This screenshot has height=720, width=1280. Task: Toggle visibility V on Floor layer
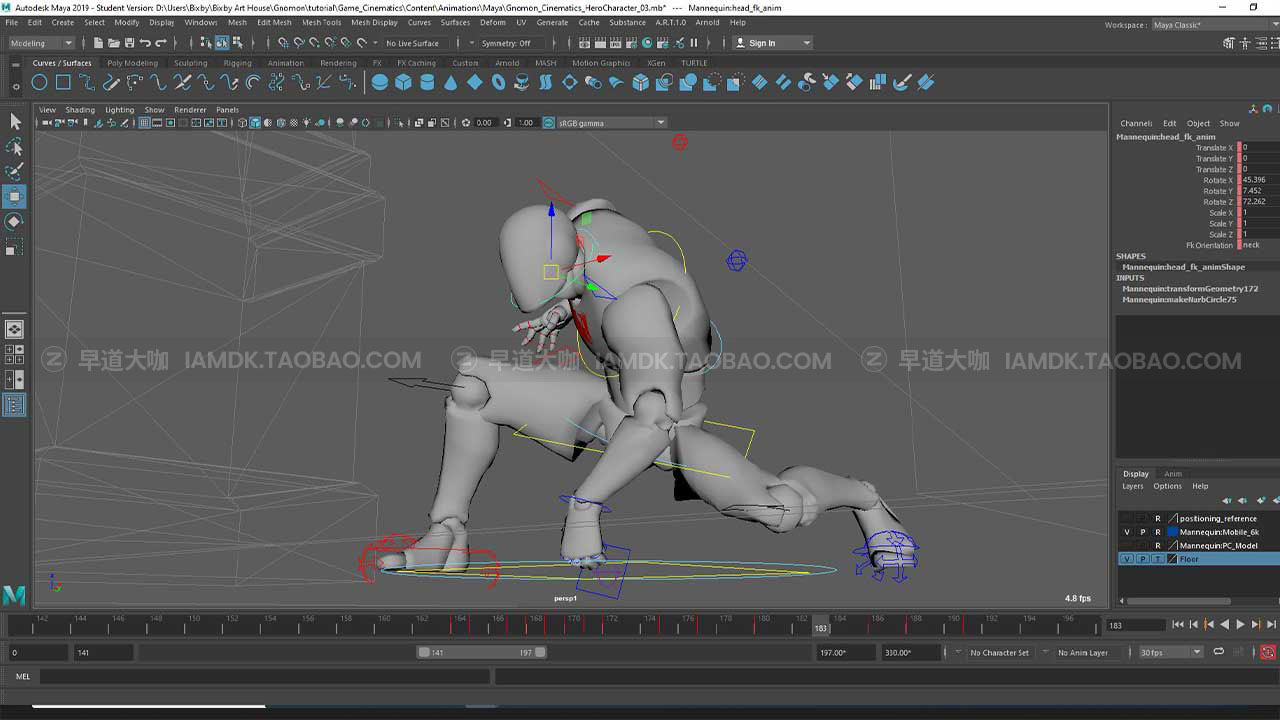1127,559
